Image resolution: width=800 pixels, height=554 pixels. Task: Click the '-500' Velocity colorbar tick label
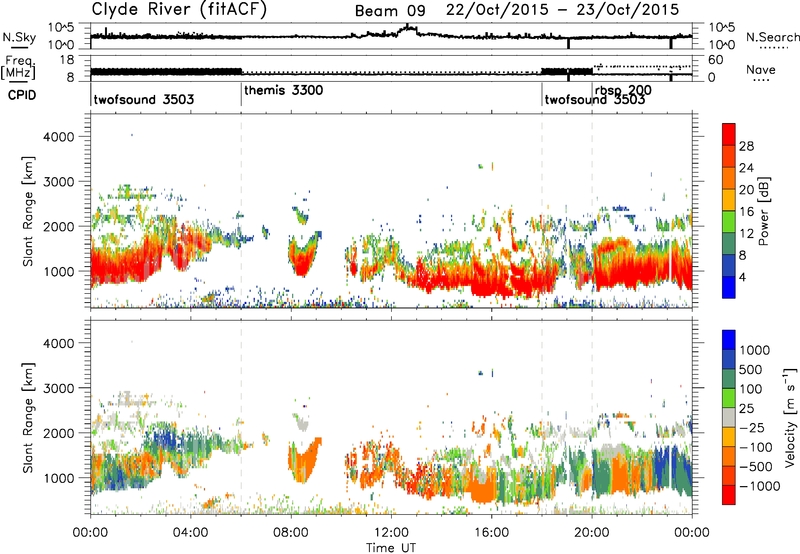[756, 466]
